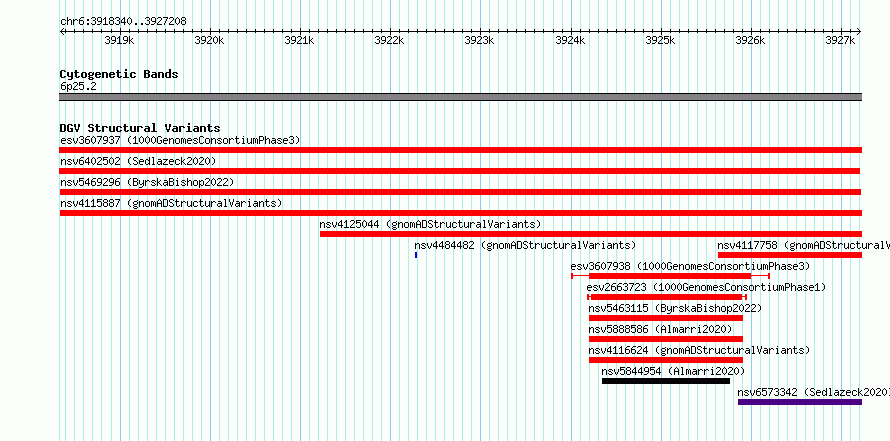Click the 6p25.2 band label

coord(78,86)
